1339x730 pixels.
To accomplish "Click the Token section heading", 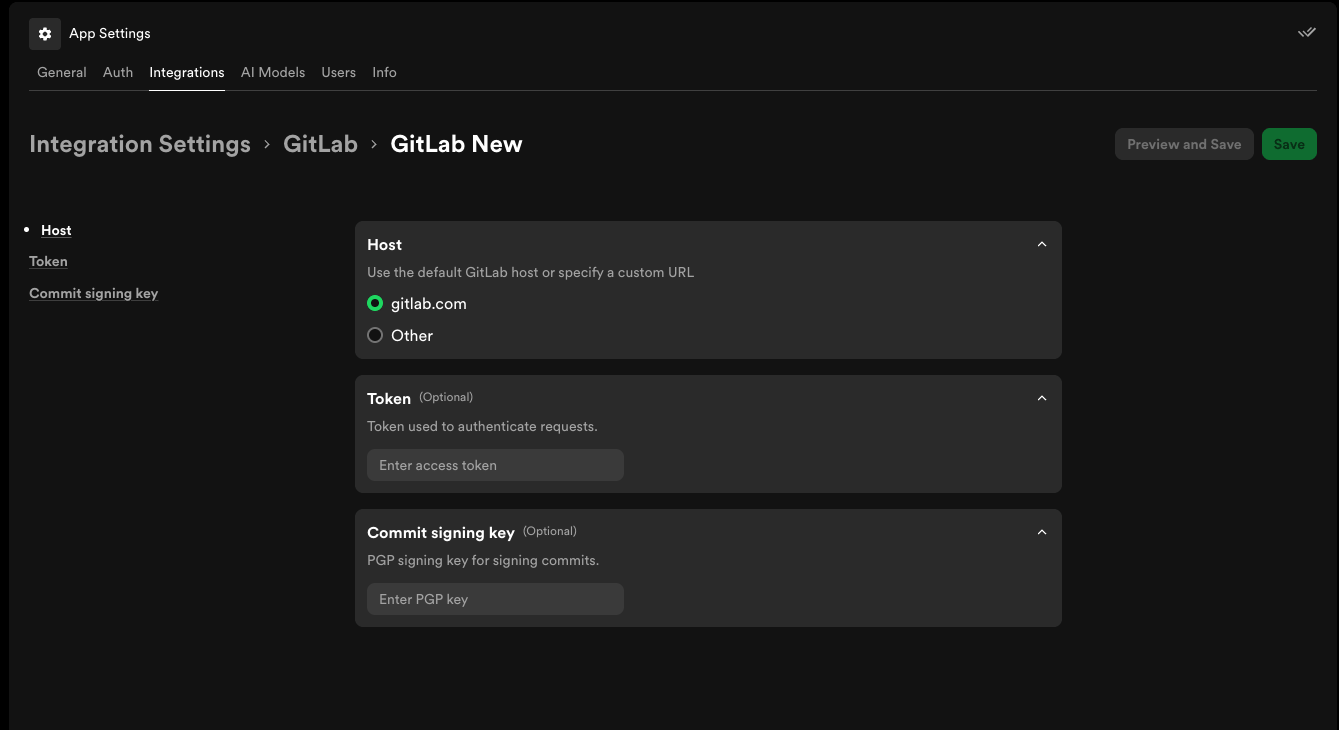I will click(x=389, y=398).
